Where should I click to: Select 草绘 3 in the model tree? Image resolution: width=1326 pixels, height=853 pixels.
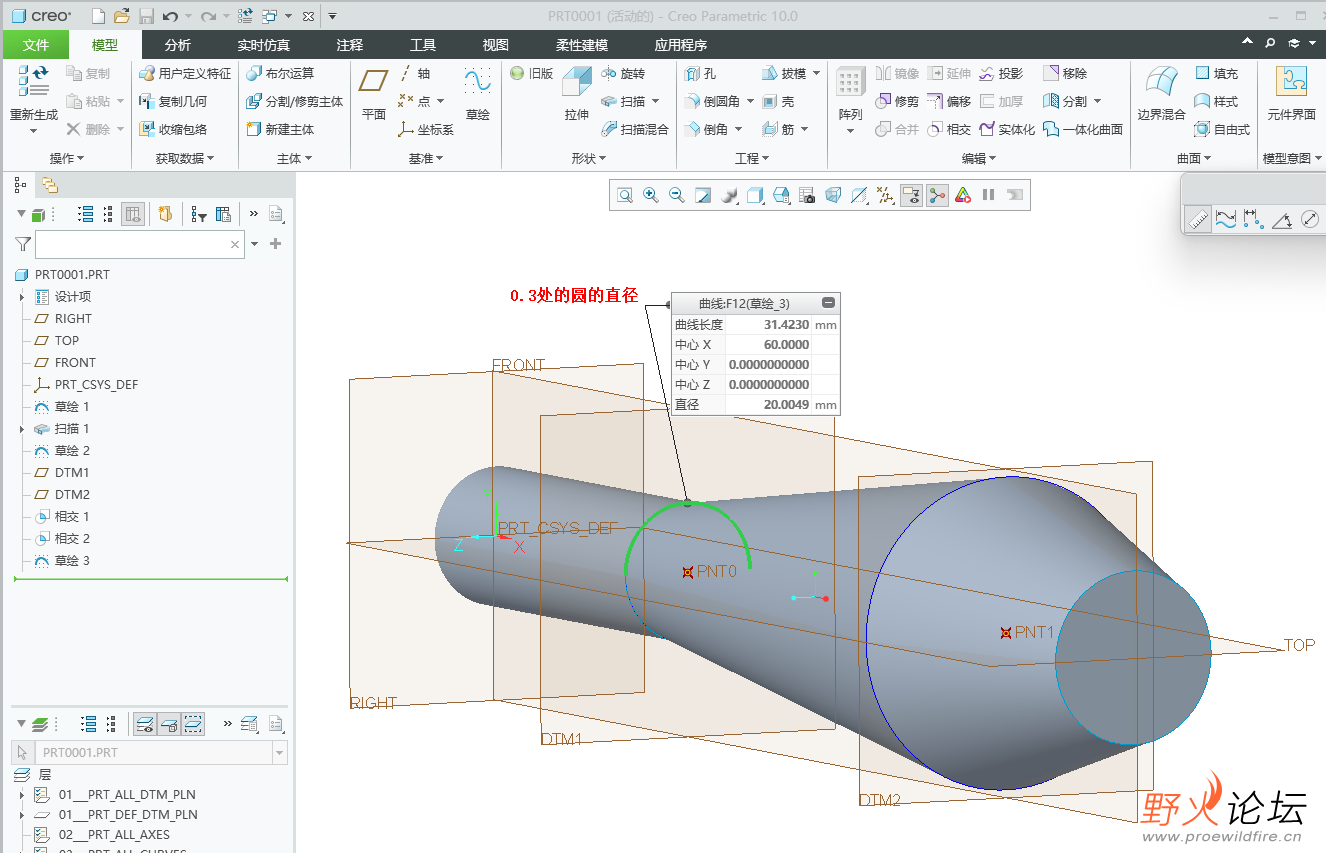point(72,561)
